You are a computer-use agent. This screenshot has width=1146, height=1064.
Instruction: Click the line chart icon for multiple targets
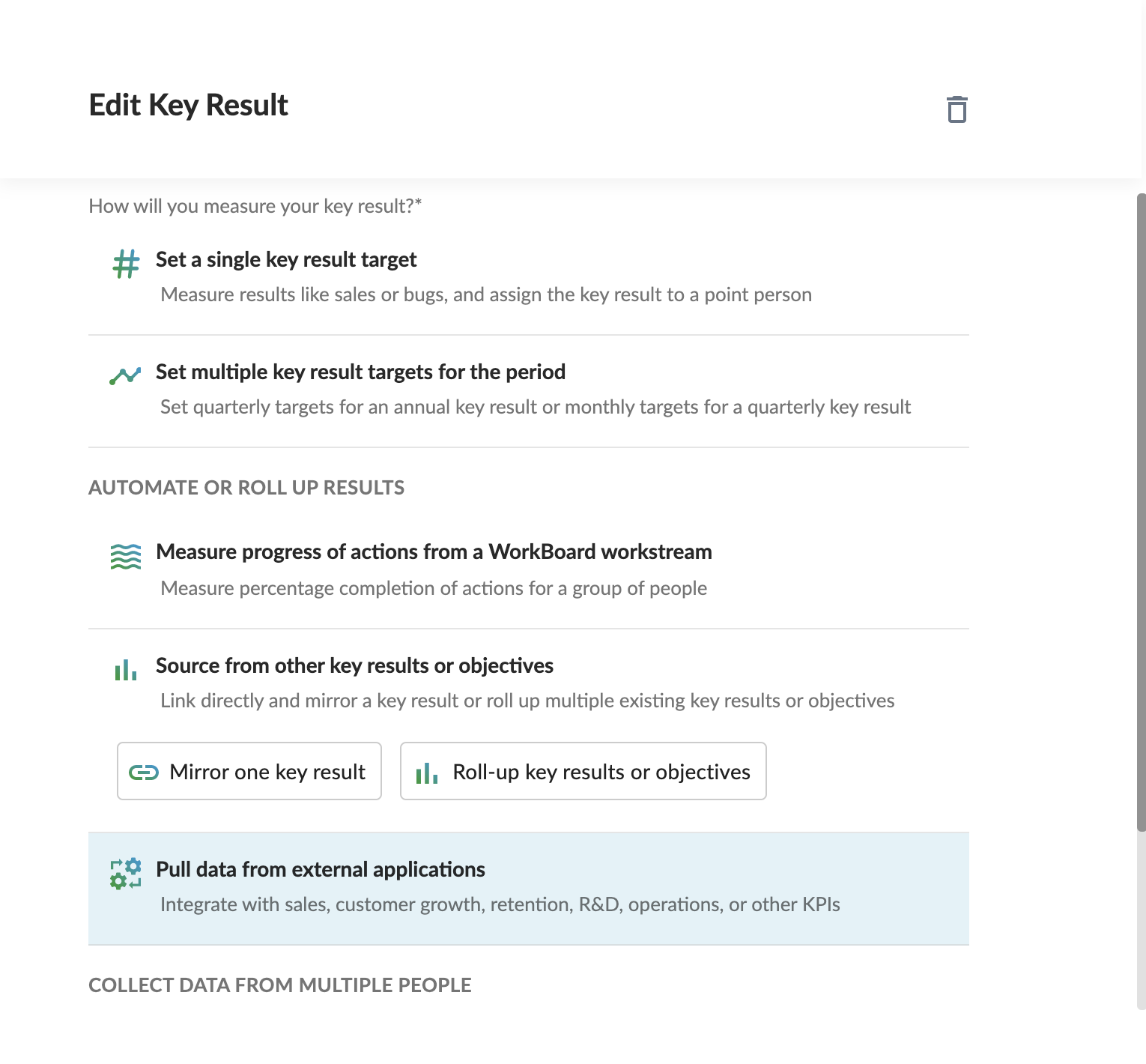(x=125, y=375)
